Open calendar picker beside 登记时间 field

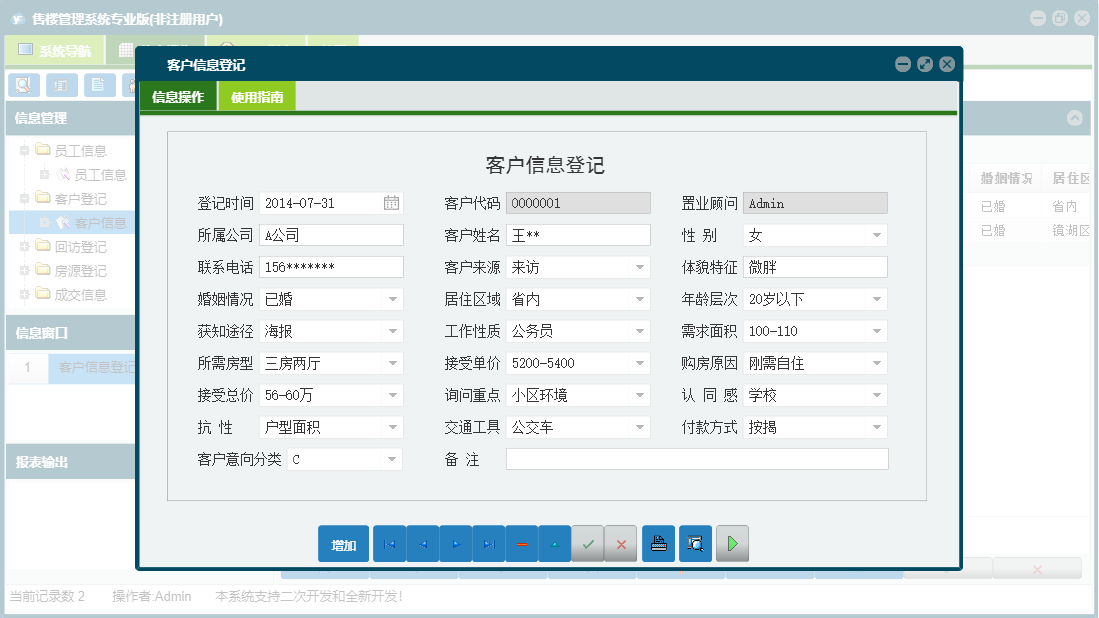(392, 203)
